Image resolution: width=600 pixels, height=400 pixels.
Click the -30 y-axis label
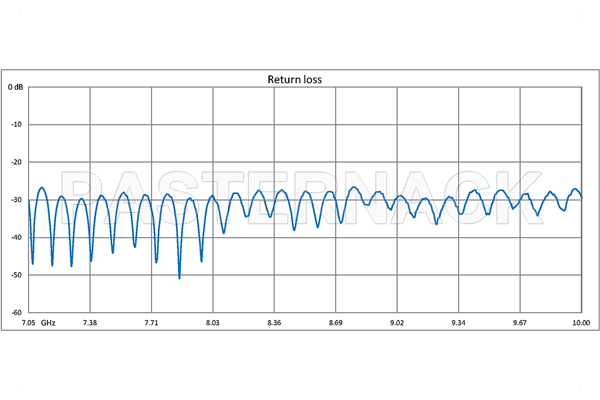tap(17, 200)
